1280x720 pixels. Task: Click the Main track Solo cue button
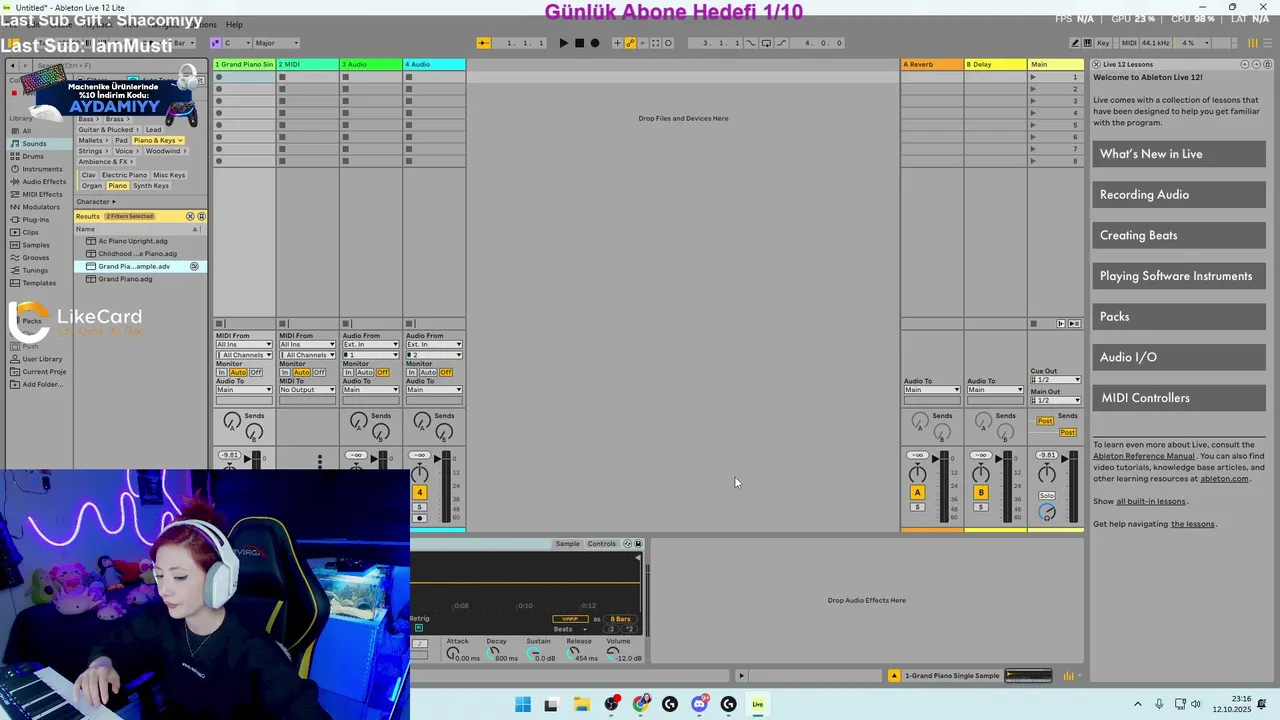click(x=1047, y=495)
